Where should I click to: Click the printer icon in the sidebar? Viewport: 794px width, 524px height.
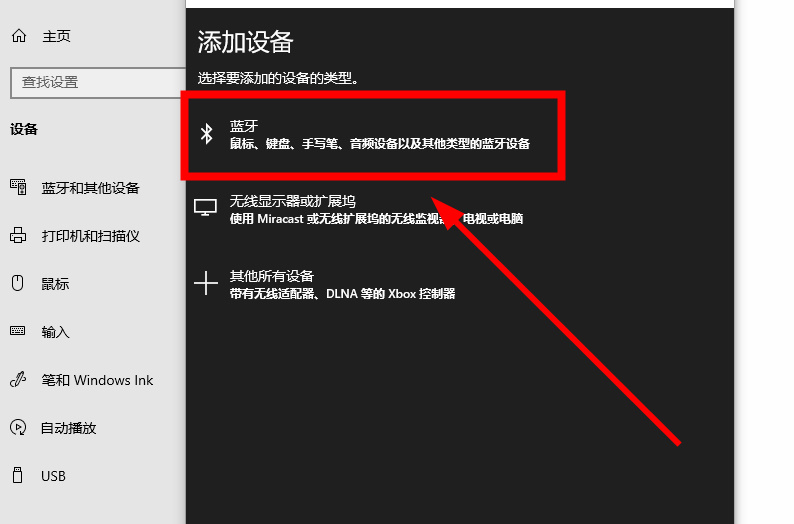[x=18, y=236]
